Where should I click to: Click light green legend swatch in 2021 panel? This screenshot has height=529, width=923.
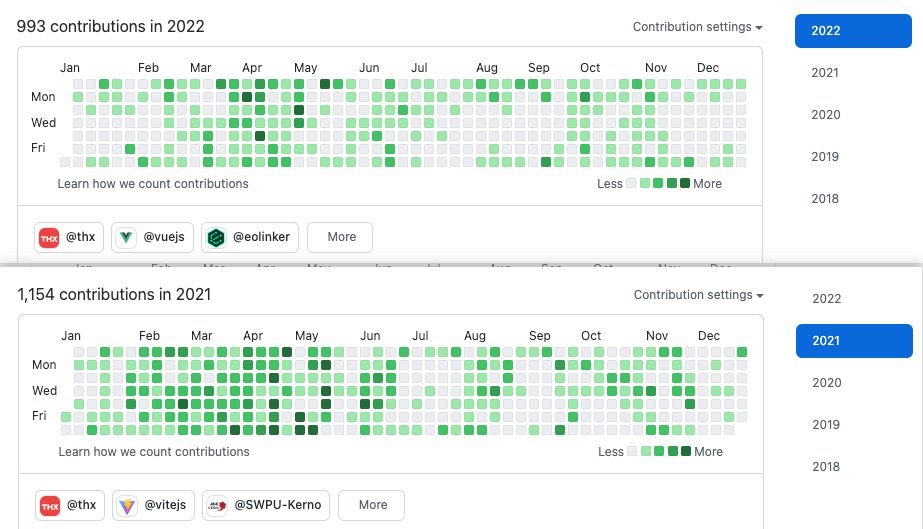tap(646, 451)
